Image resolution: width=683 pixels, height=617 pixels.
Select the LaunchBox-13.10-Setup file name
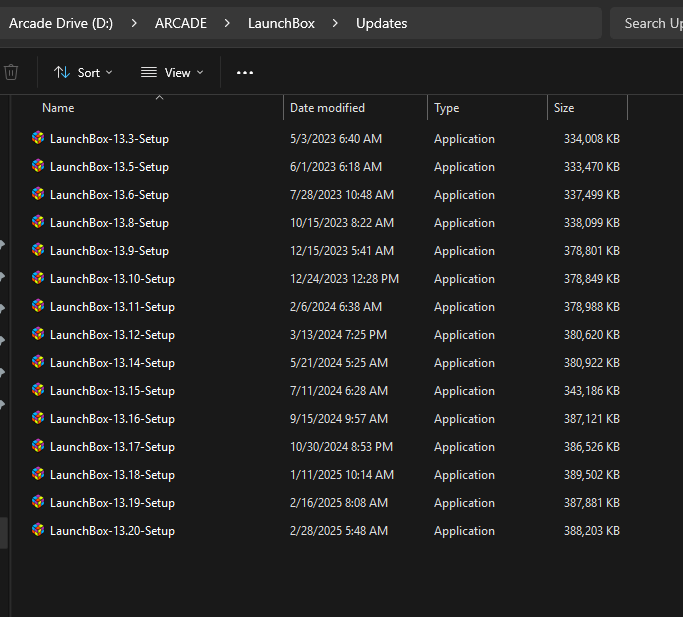(112, 278)
